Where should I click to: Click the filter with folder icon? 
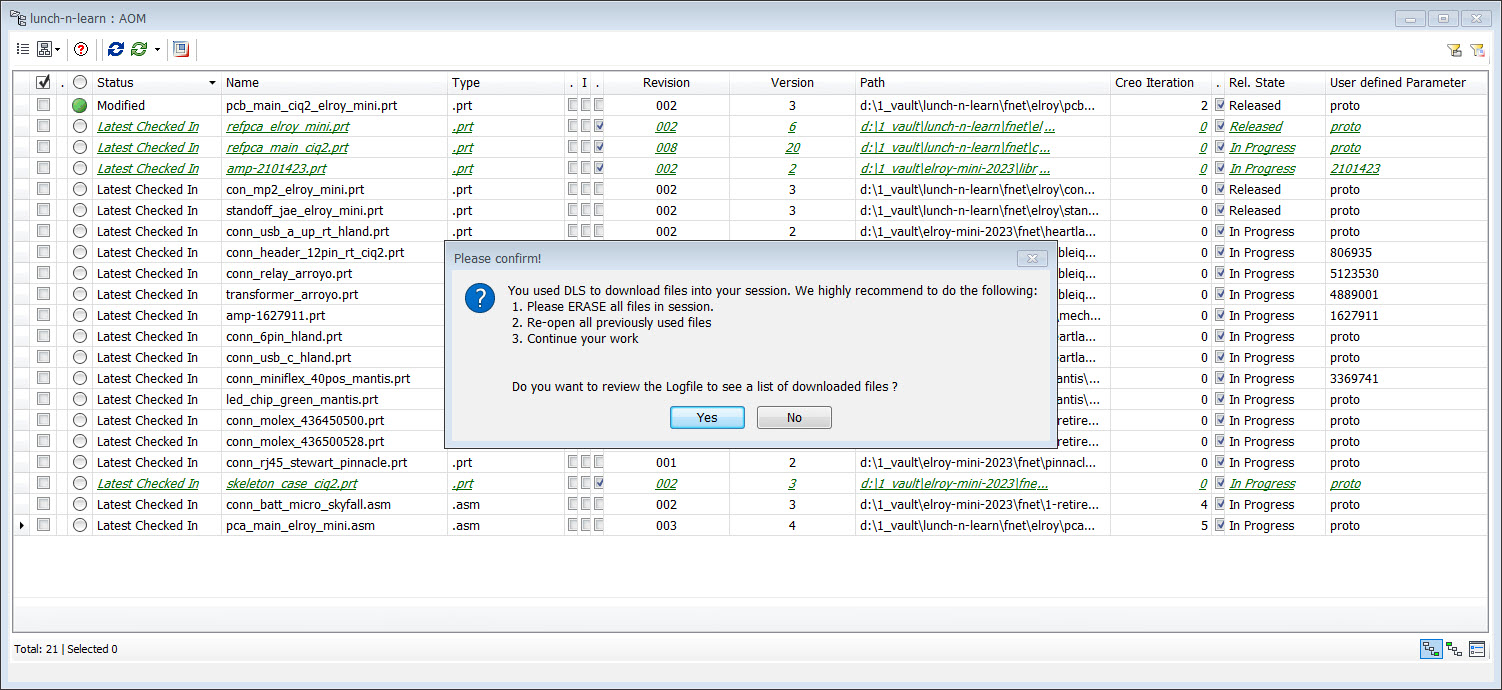(1455, 49)
